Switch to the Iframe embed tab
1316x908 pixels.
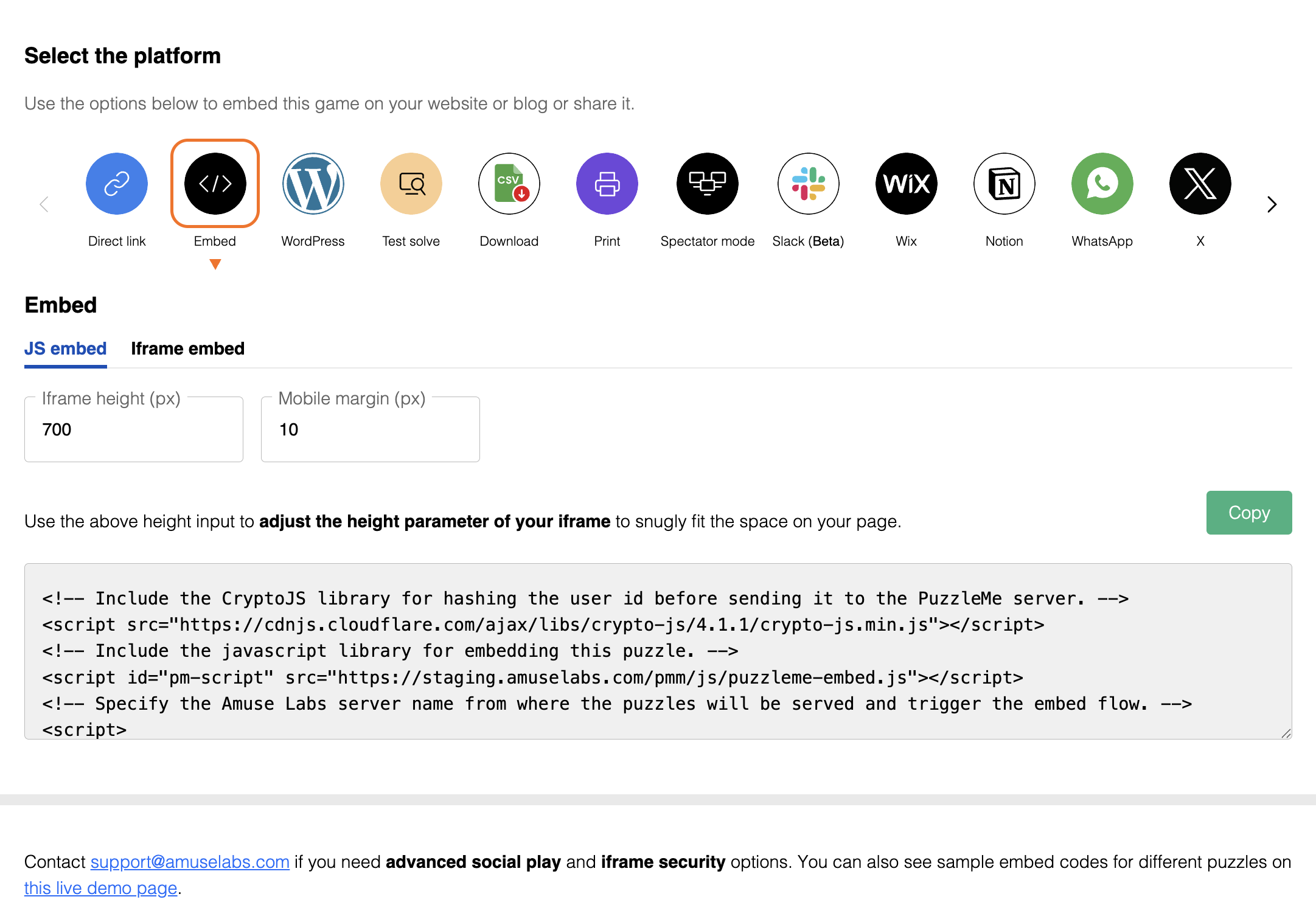[x=188, y=348]
